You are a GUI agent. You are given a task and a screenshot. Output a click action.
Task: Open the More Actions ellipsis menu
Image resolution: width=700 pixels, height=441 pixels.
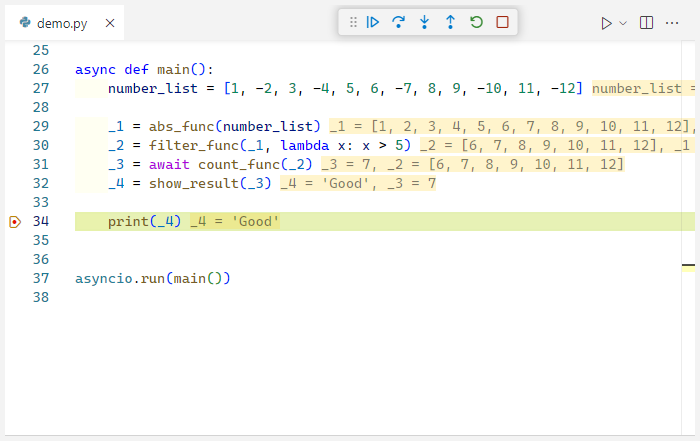(x=672, y=23)
